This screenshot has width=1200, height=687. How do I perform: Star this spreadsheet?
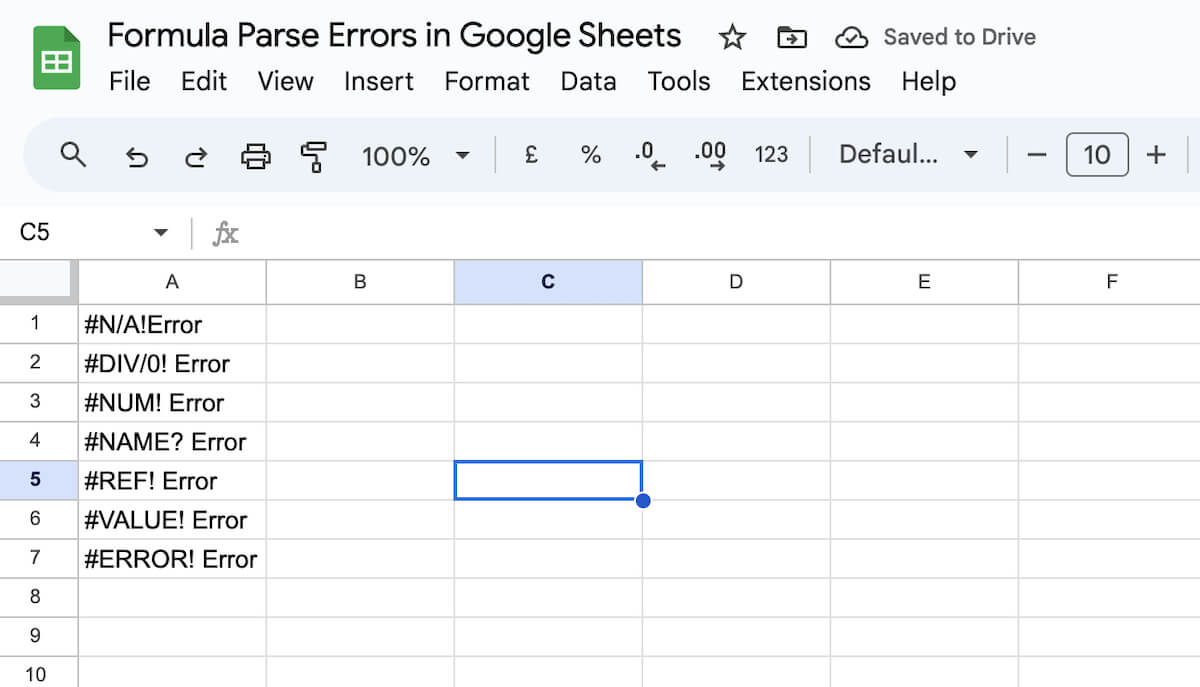click(x=732, y=36)
